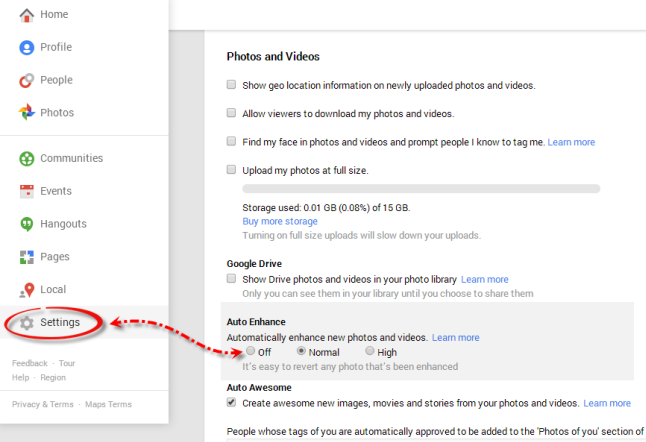Click the Local map pin icon
The height and width of the screenshot is (442, 646).
27,290
